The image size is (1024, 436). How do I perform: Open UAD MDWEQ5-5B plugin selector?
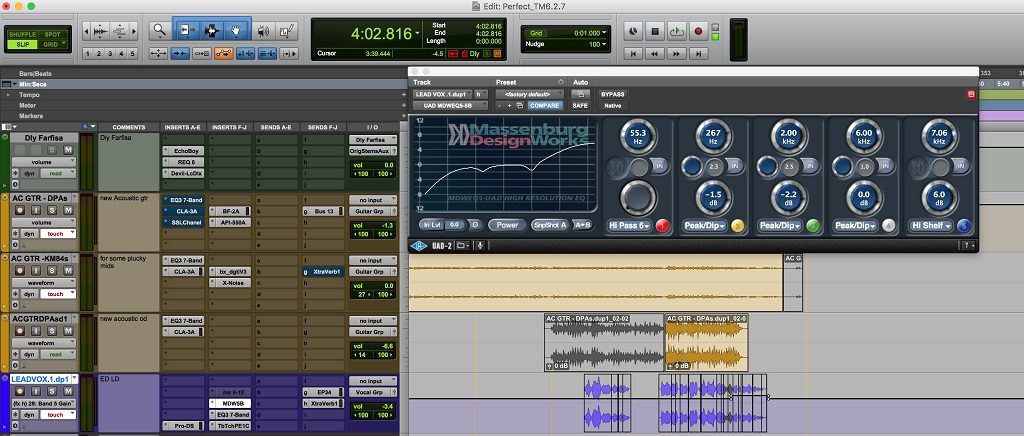[451, 106]
